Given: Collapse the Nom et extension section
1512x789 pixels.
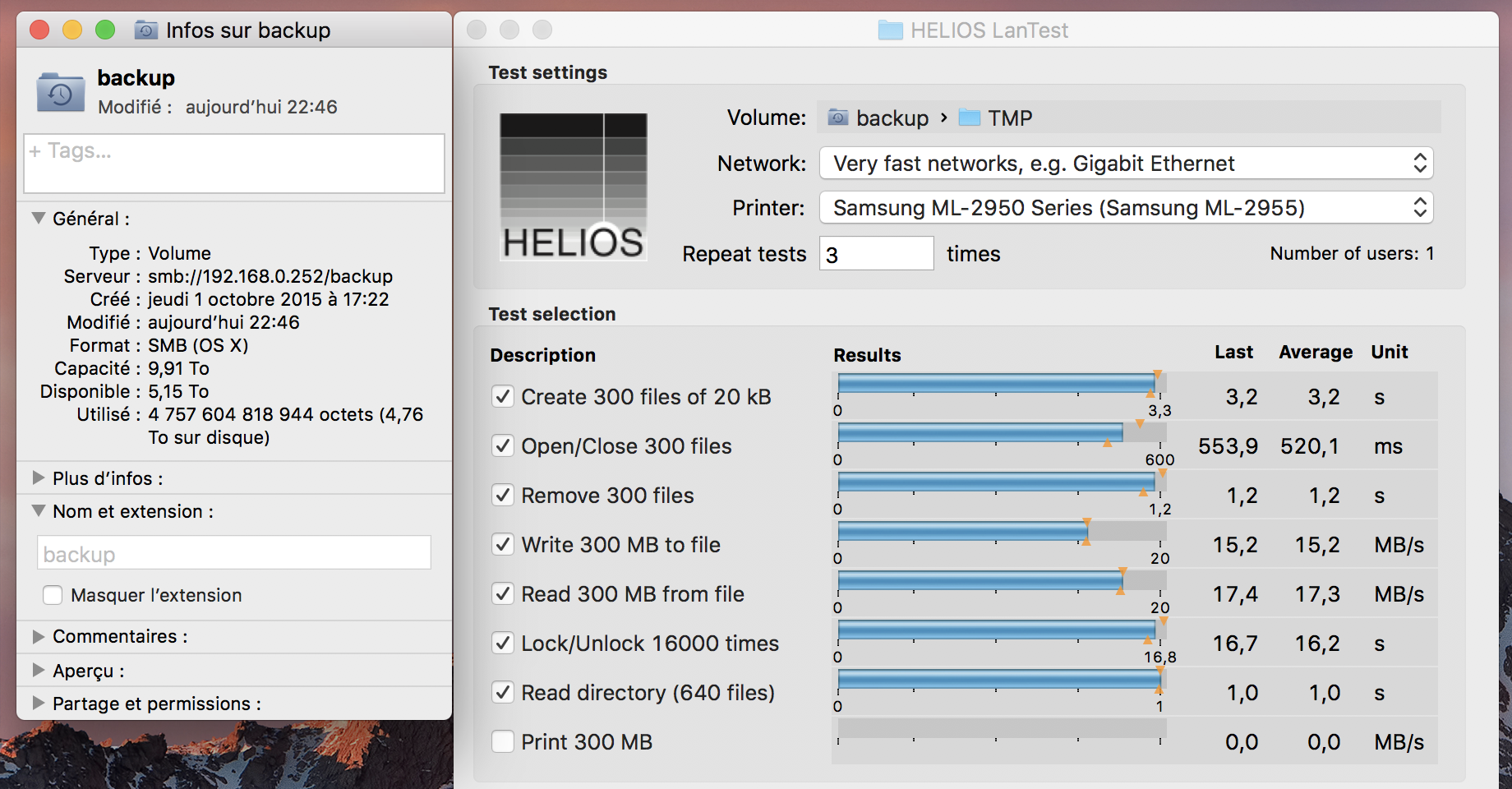Looking at the screenshot, I should [38, 510].
